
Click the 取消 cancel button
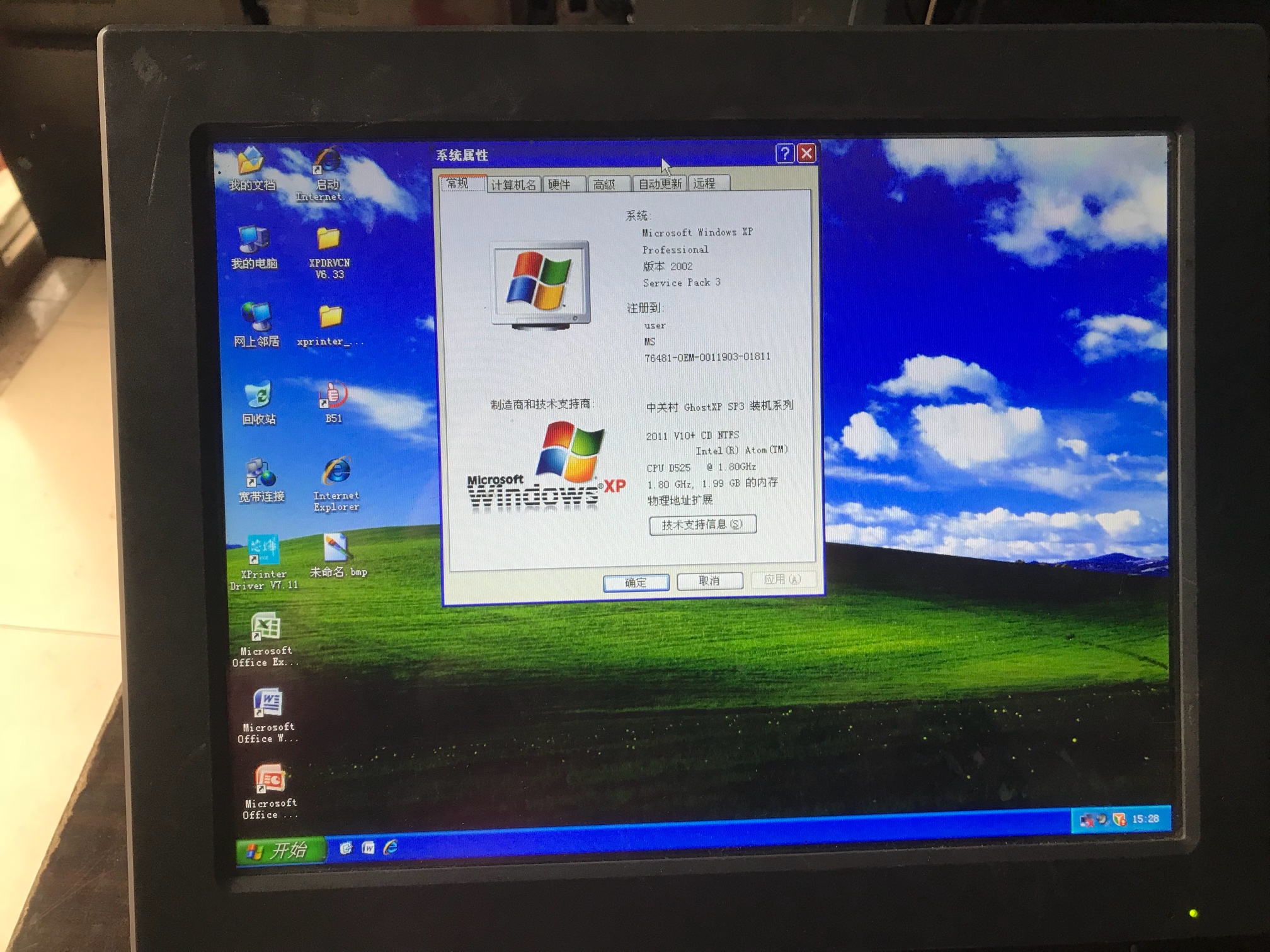pyautogui.click(x=709, y=581)
